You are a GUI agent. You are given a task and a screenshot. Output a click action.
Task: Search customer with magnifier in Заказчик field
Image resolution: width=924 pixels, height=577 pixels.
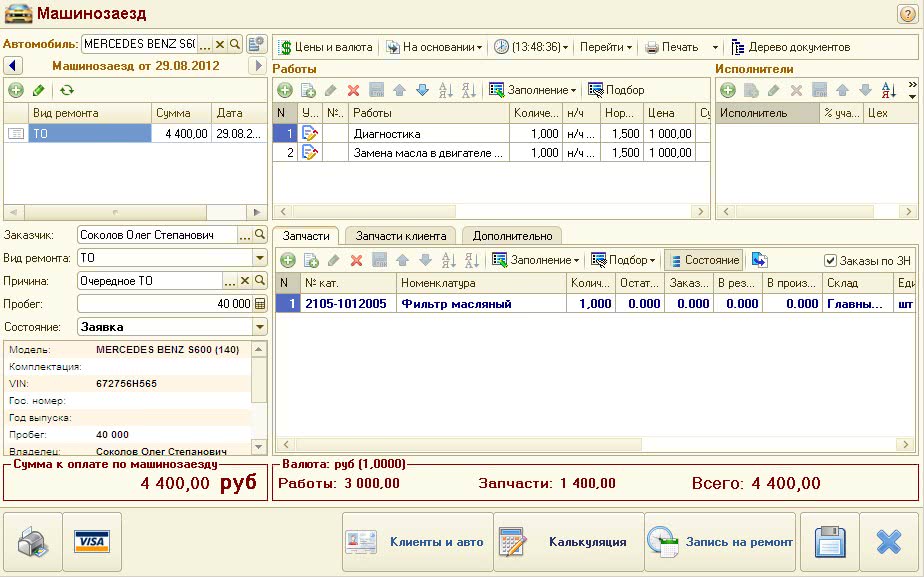[x=260, y=235]
